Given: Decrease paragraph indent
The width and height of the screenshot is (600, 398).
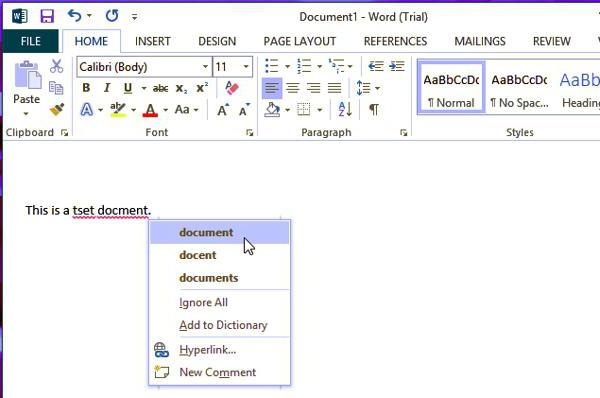Looking at the screenshot, I should pos(376,66).
